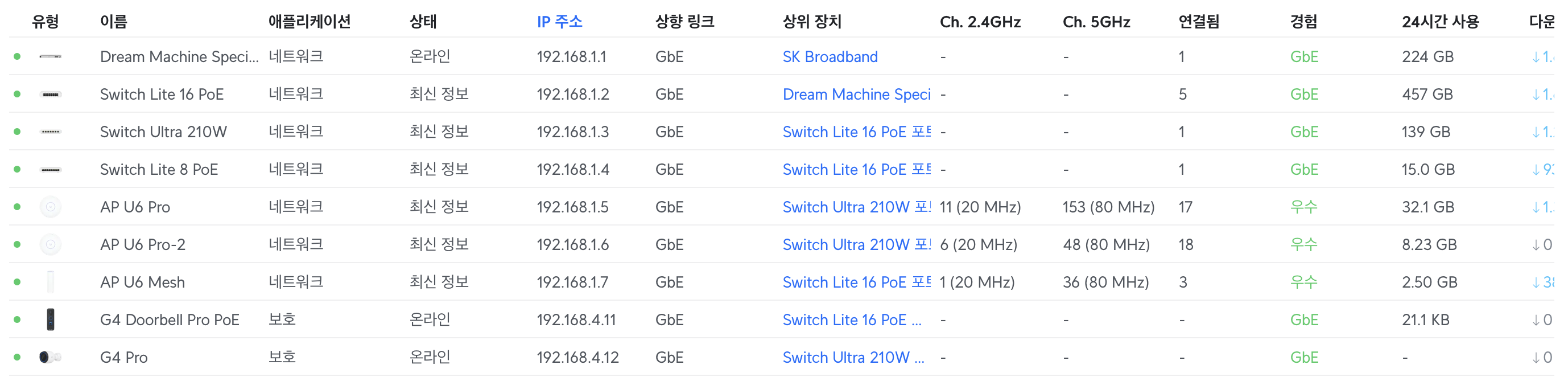Sort by 연결됨 column header

tap(1199, 22)
